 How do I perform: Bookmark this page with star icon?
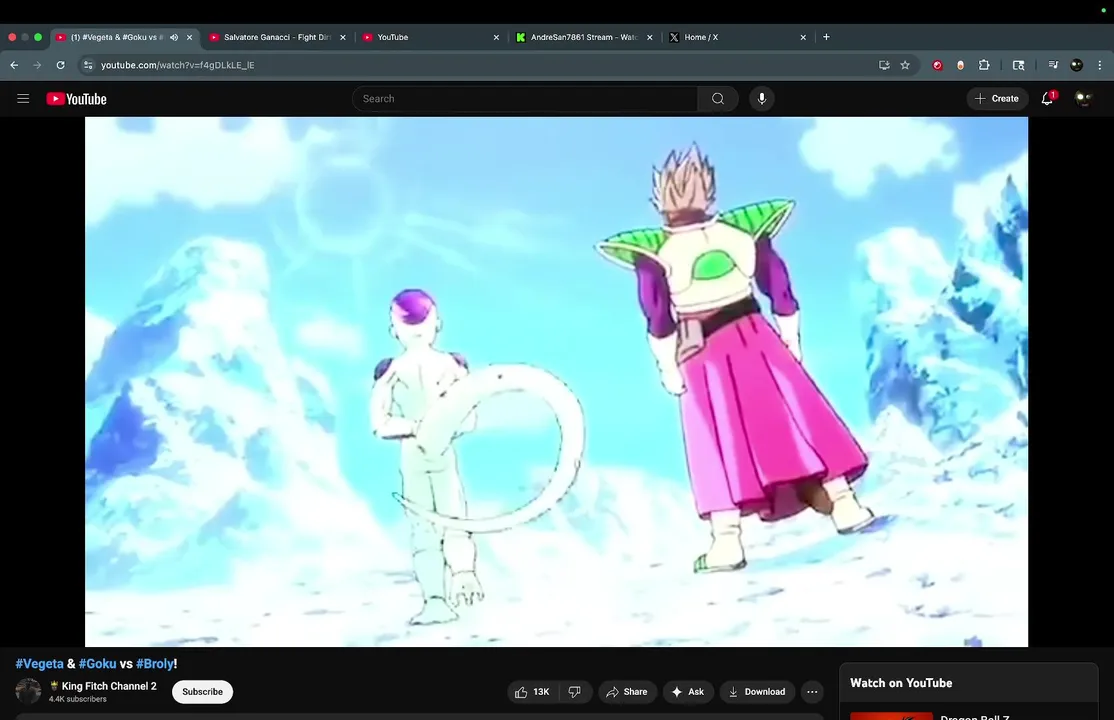point(905,65)
